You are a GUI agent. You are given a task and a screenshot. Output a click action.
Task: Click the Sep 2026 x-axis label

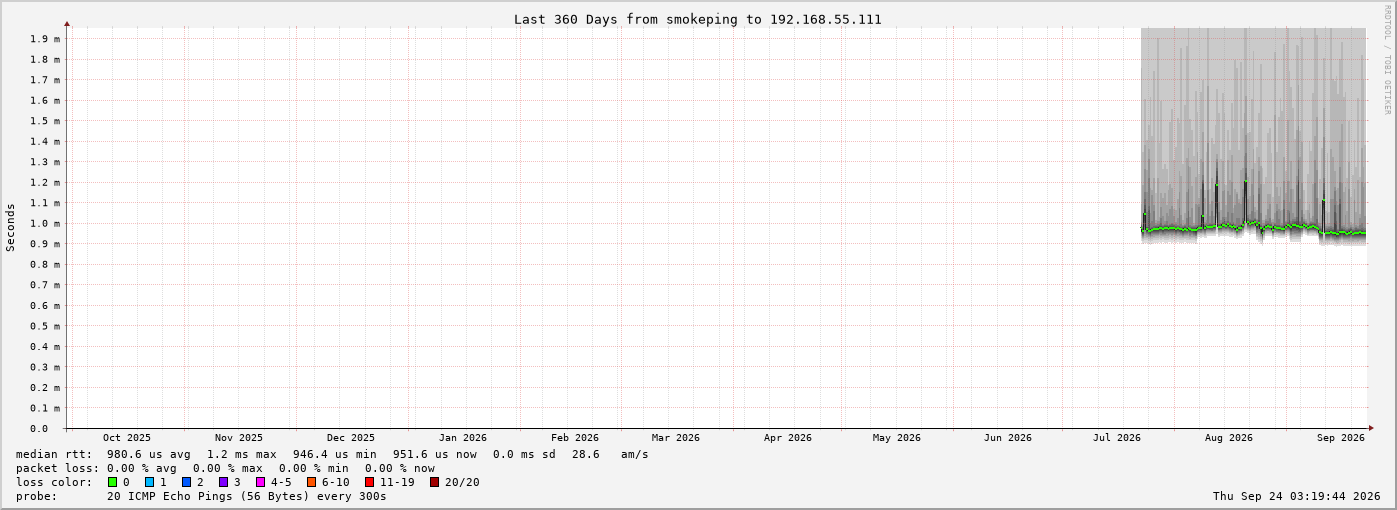pyautogui.click(x=1341, y=437)
